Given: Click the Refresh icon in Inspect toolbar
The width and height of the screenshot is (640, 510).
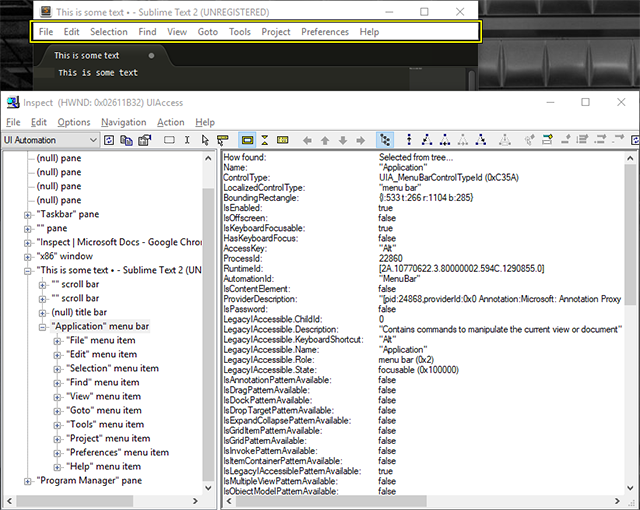Looking at the screenshot, I should [109, 140].
